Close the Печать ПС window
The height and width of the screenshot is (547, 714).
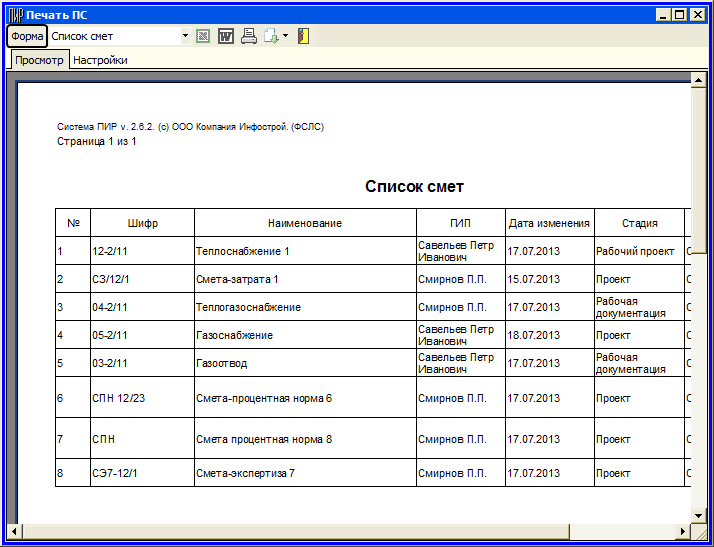(x=698, y=15)
